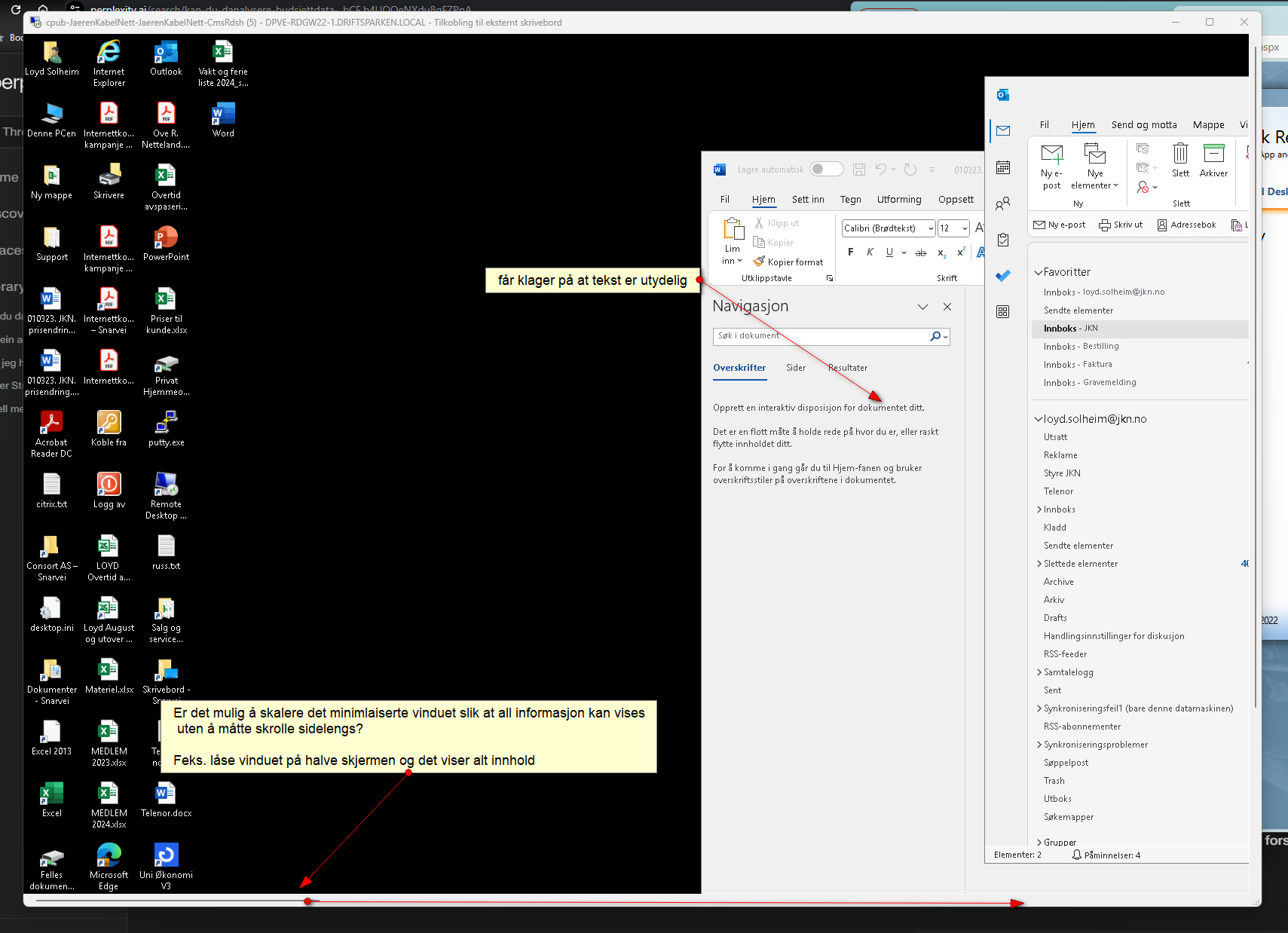This screenshot has height=933, width=1288.
Task: Click the Slett trash can icon
Action: coord(1180,154)
